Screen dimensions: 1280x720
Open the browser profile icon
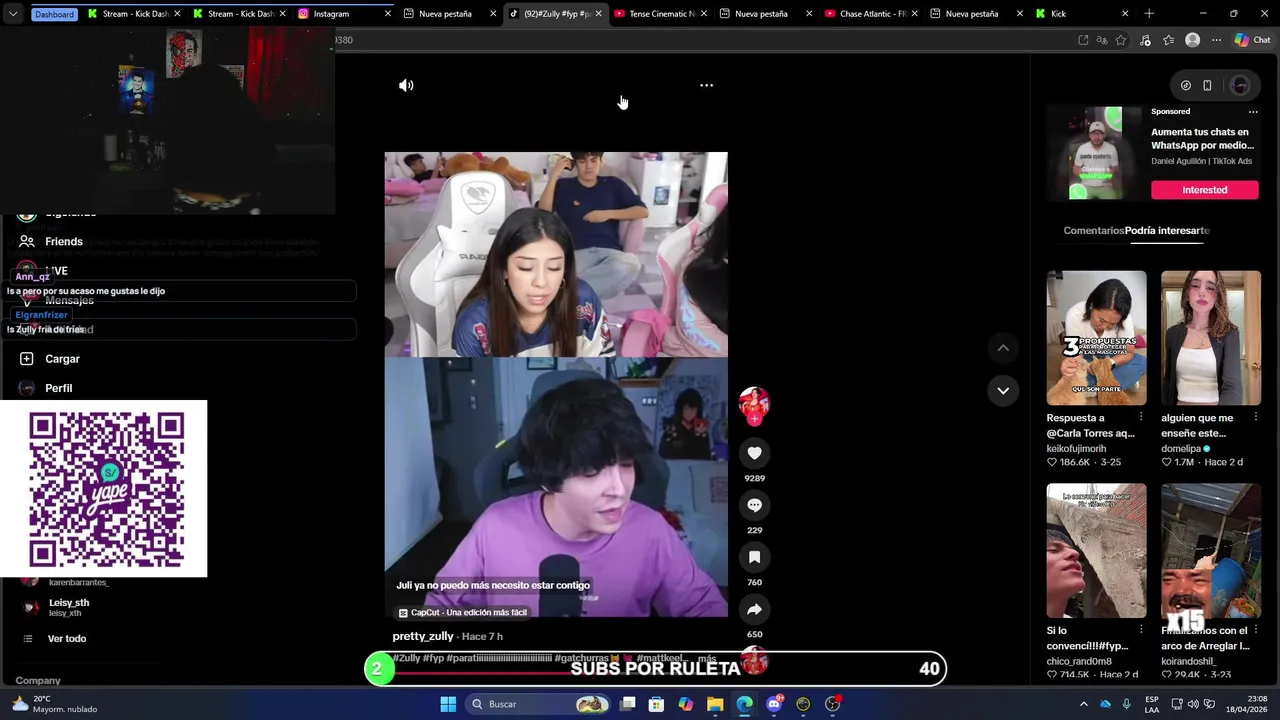point(1192,40)
